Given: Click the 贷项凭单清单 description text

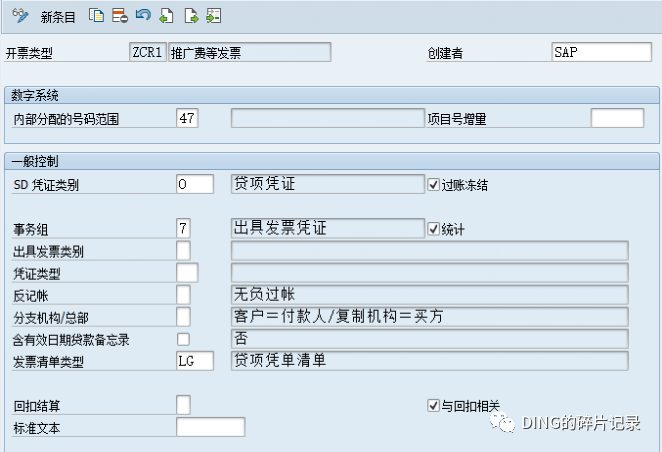Looking at the screenshot, I should tap(280, 360).
